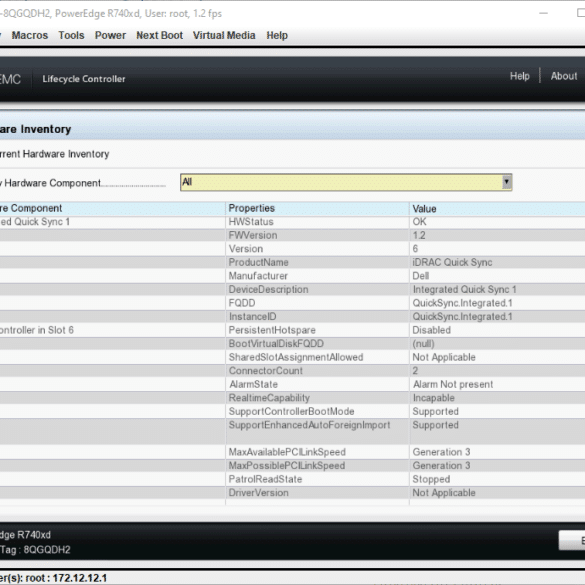Open the Virtual Media menu
The image size is (585, 585).
click(224, 35)
